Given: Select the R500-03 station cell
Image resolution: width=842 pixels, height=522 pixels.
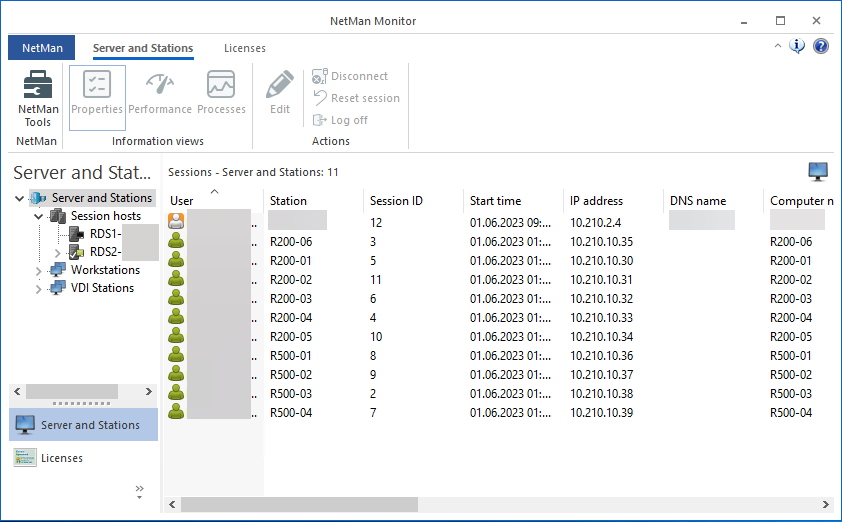Looking at the screenshot, I should point(291,394).
